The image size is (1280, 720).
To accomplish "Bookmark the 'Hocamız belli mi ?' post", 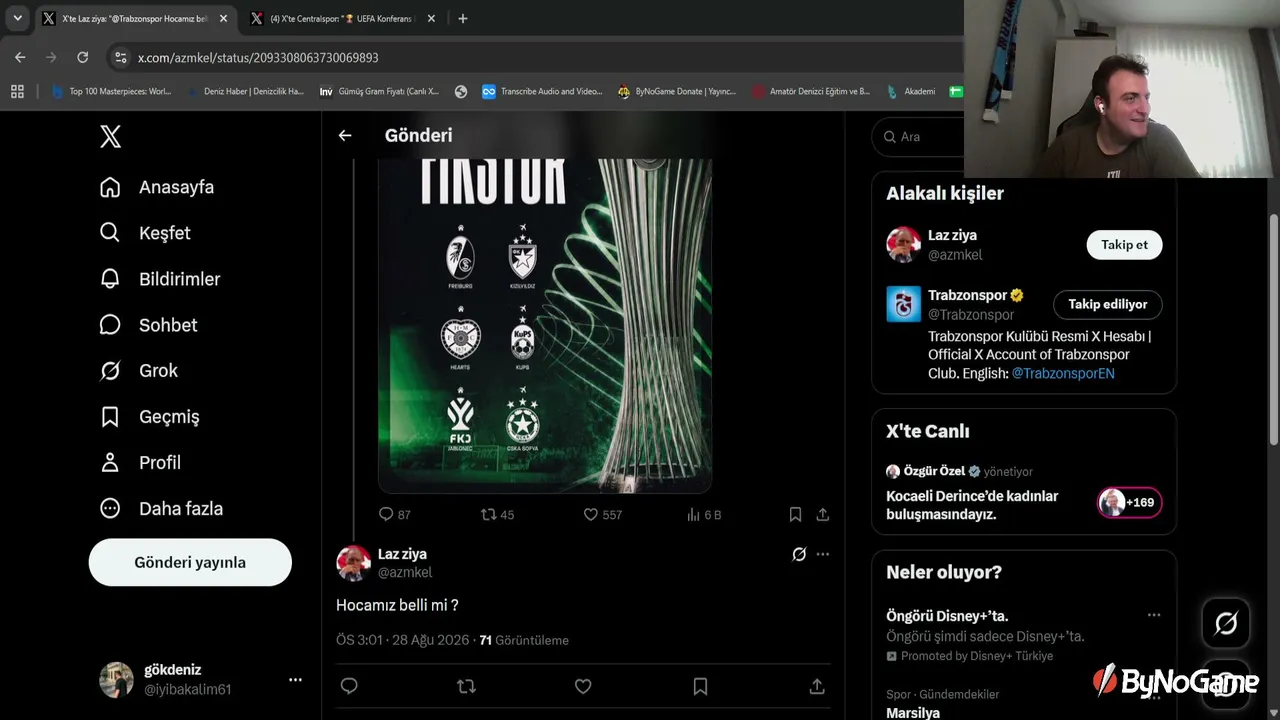I will coord(700,686).
